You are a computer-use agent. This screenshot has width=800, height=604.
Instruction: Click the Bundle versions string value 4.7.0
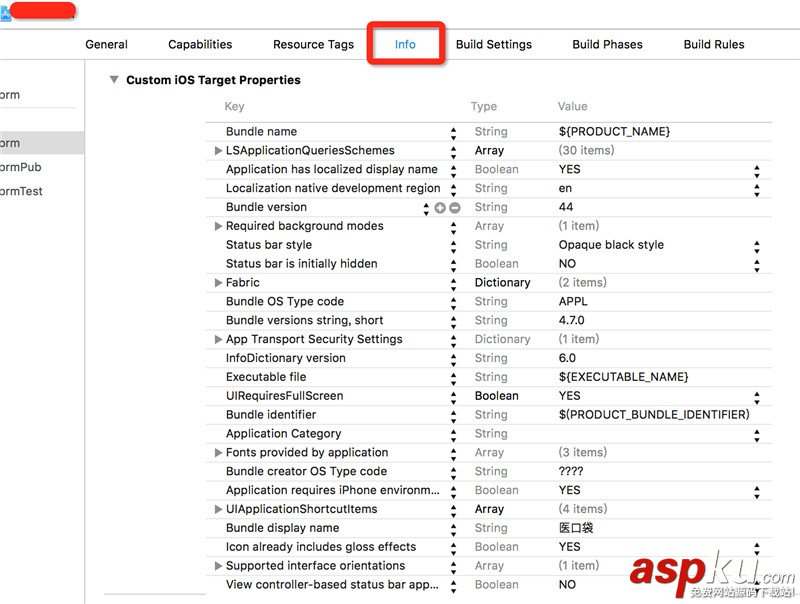572,321
